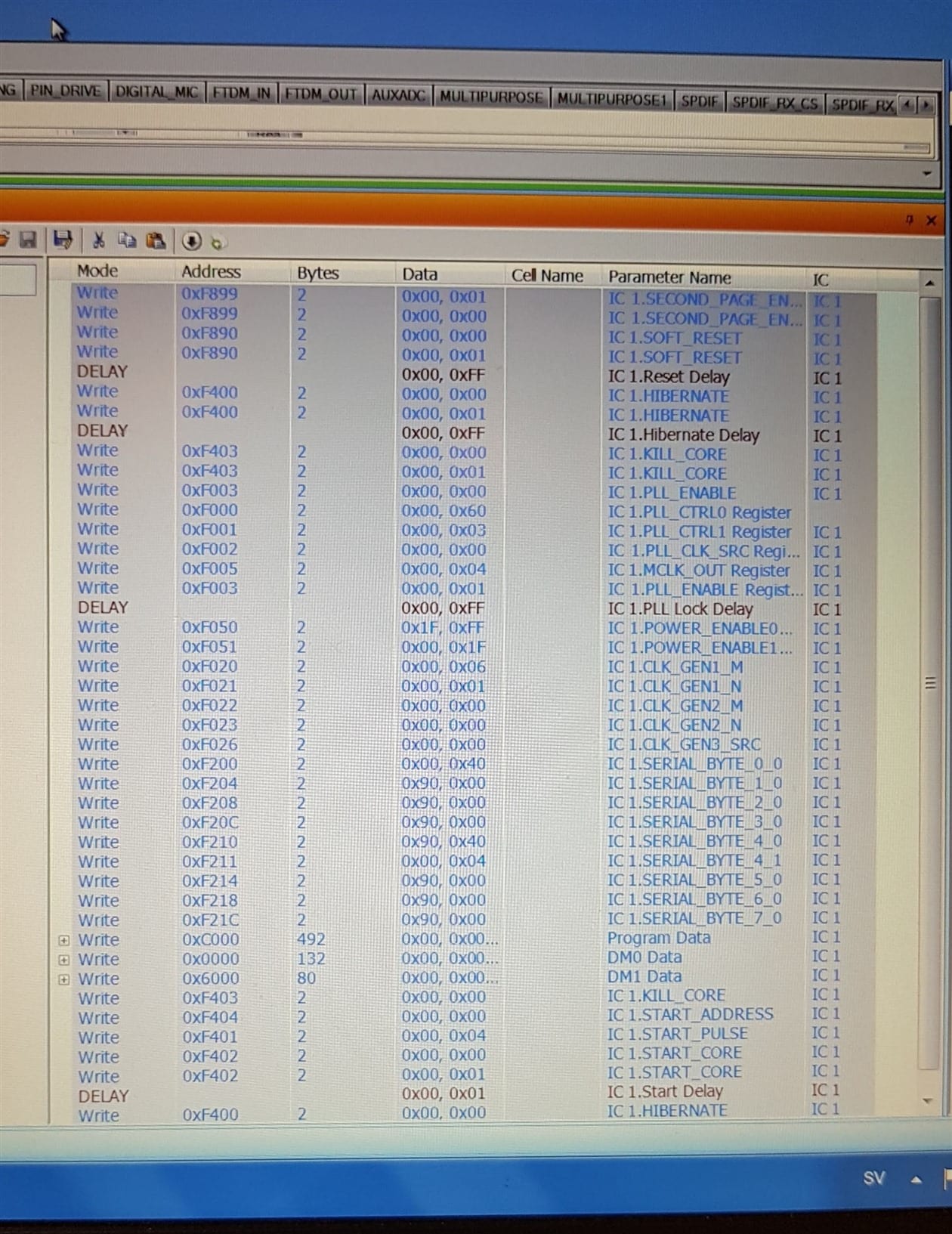
Task: Switch to the SPDIF tab
Action: [x=699, y=101]
